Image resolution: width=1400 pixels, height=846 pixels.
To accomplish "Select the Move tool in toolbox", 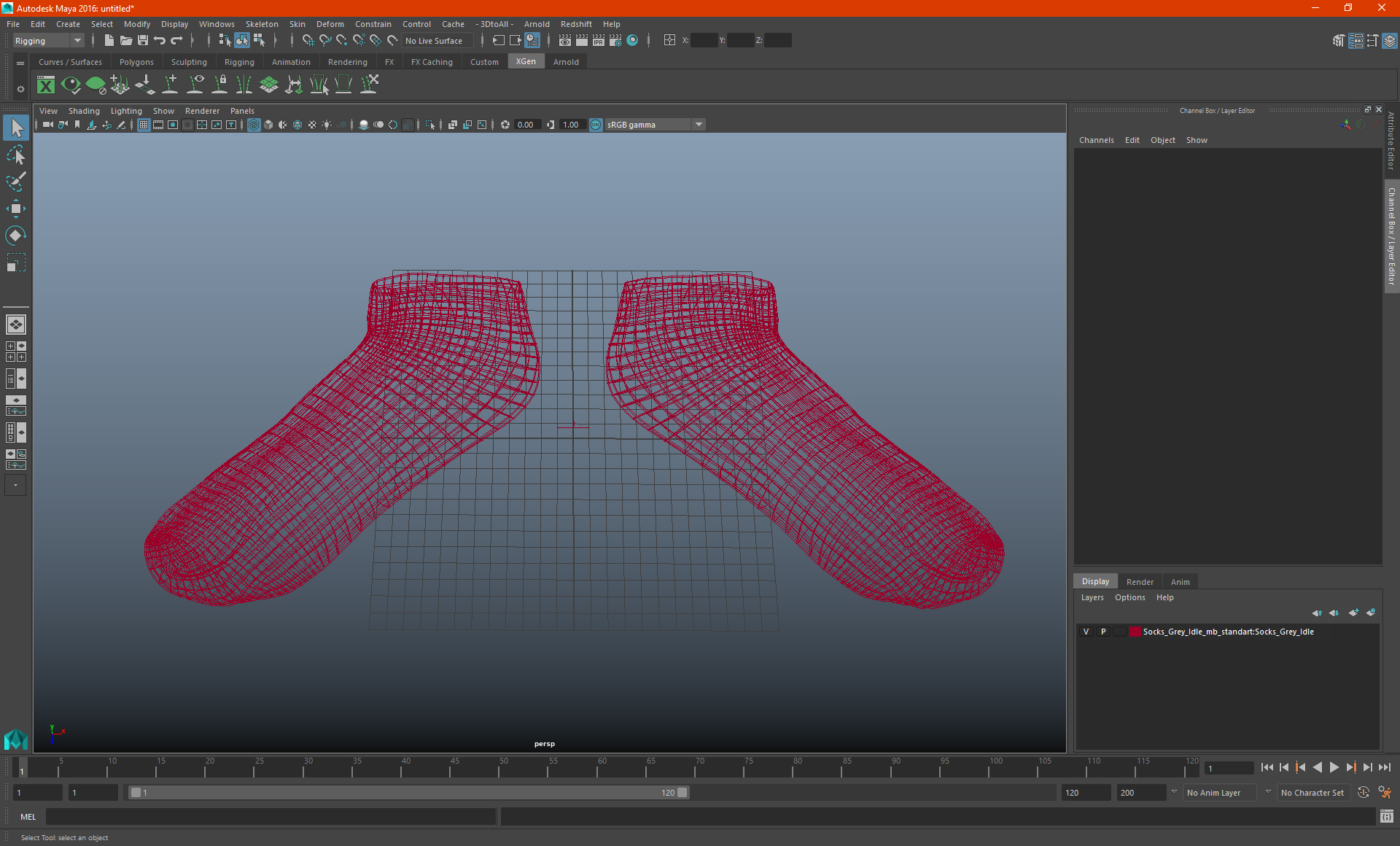I will point(15,209).
